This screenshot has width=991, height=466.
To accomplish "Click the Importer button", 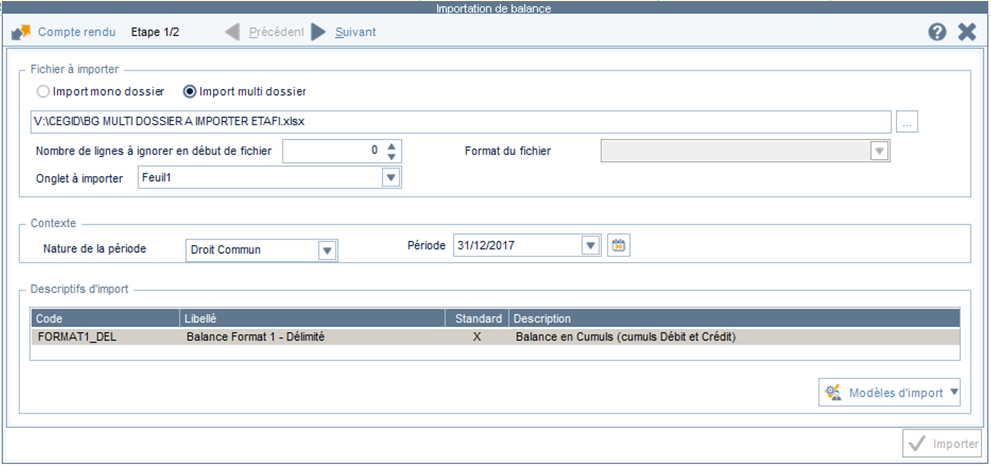I will (x=942, y=444).
